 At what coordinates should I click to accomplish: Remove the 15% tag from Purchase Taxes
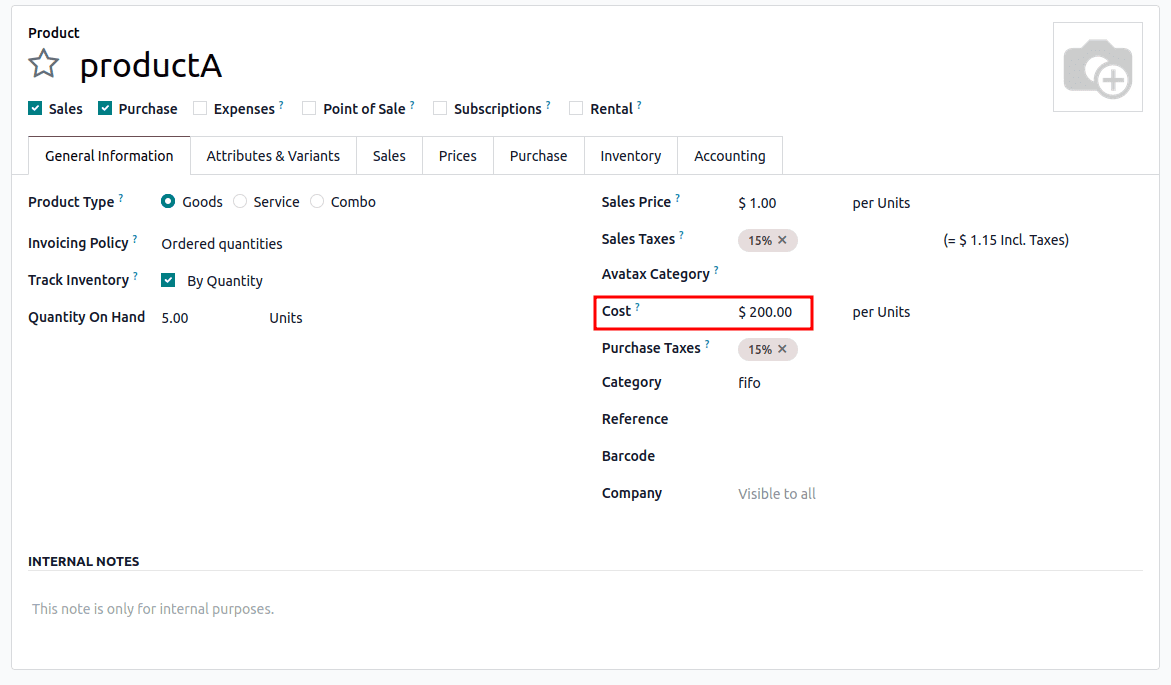point(782,350)
